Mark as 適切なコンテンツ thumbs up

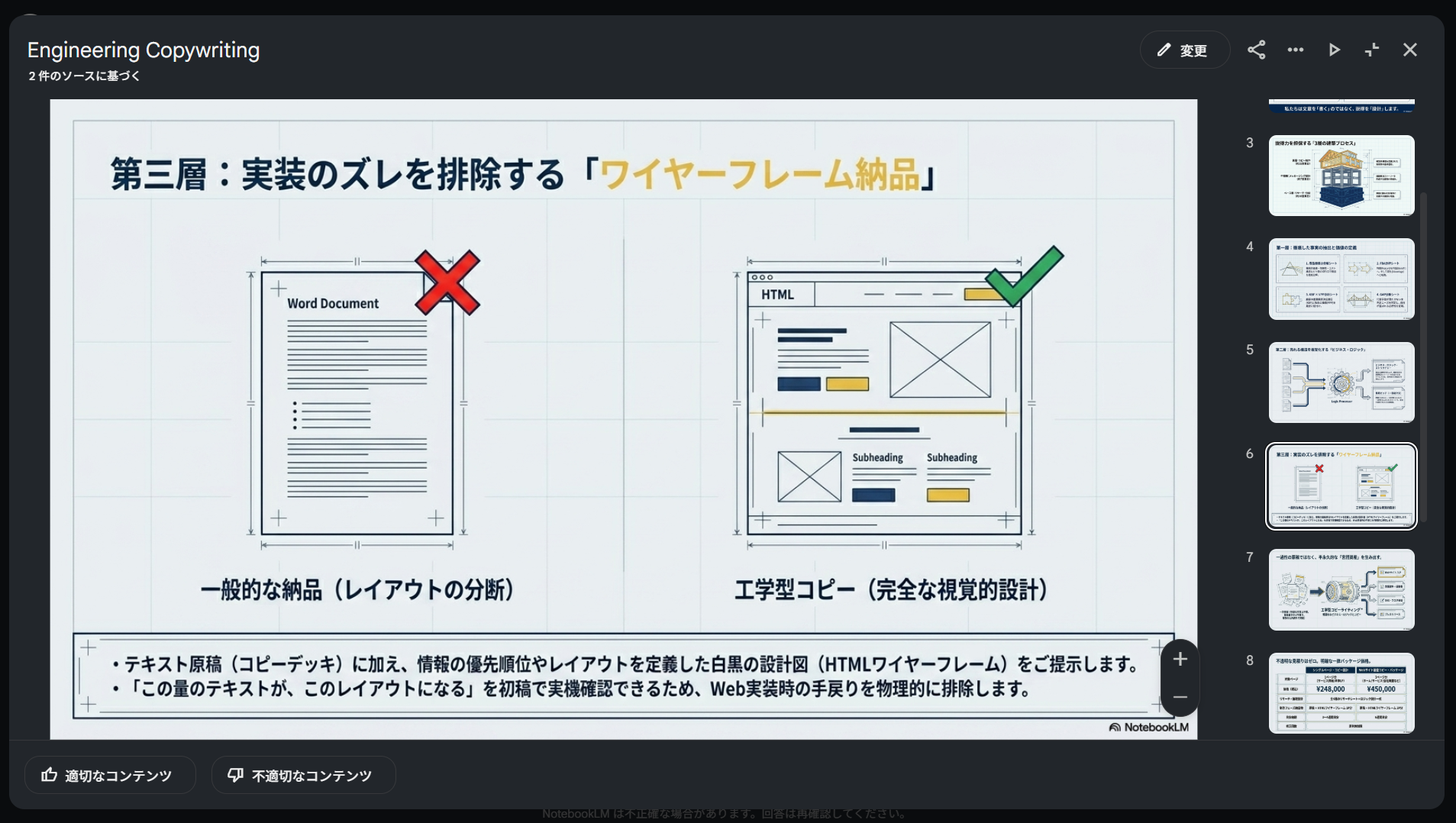pyautogui.click(x=110, y=776)
